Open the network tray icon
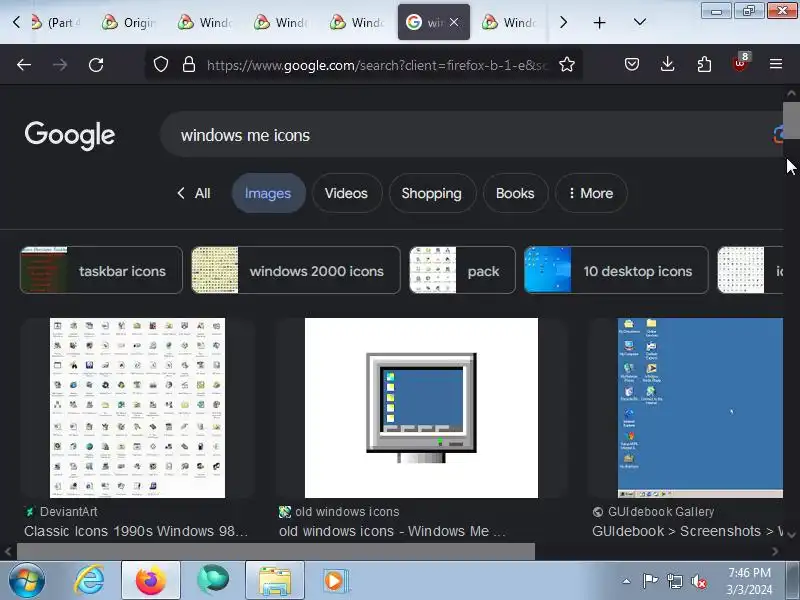Screen dimensions: 800x600 pyautogui.click(x=674, y=581)
